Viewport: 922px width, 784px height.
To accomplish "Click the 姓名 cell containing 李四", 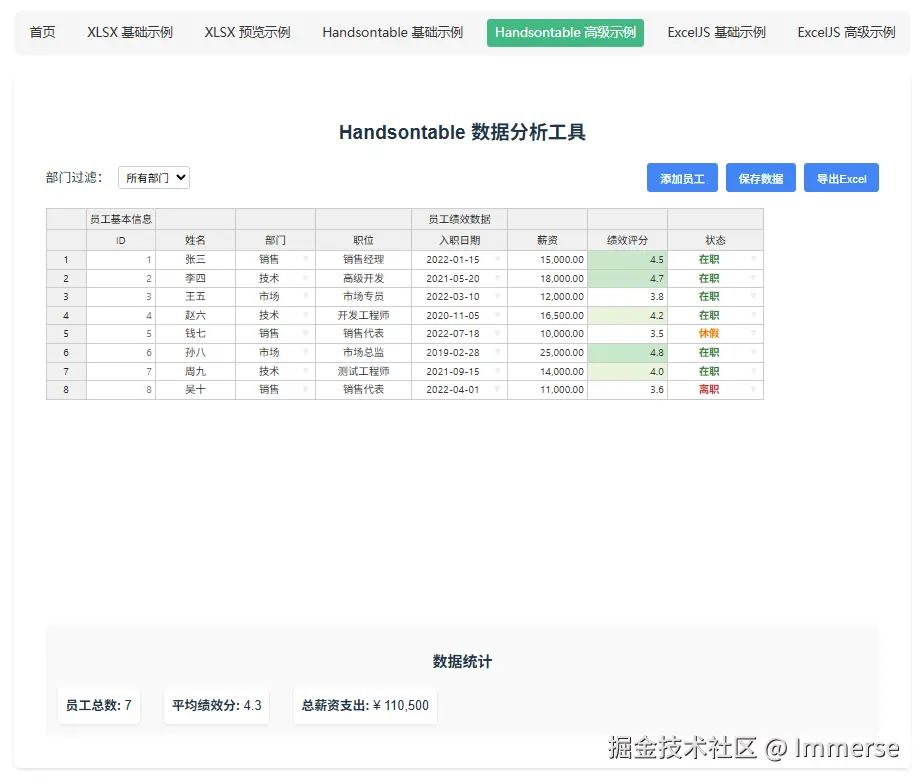I will pos(195,278).
